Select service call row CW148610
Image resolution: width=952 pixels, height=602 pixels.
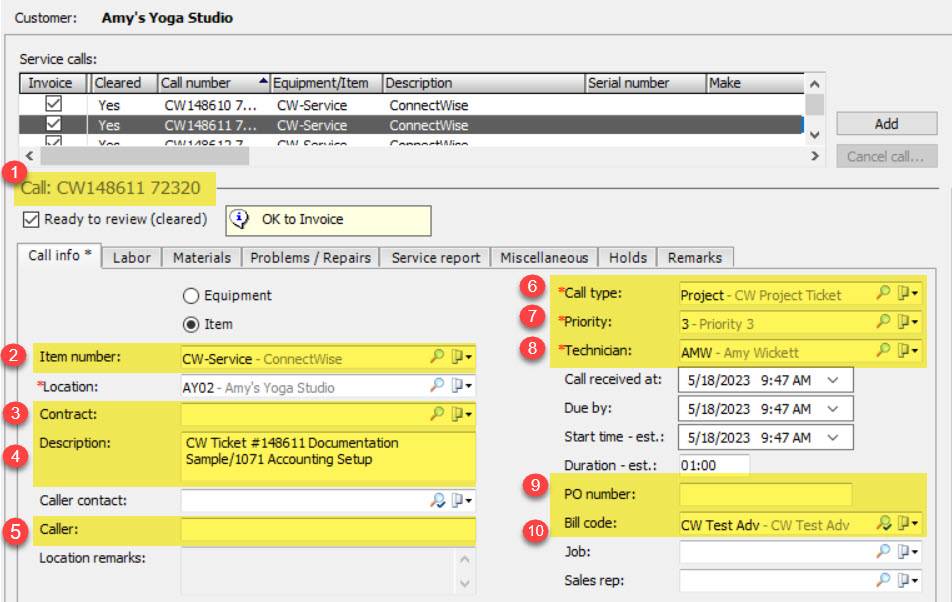(x=412, y=105)
